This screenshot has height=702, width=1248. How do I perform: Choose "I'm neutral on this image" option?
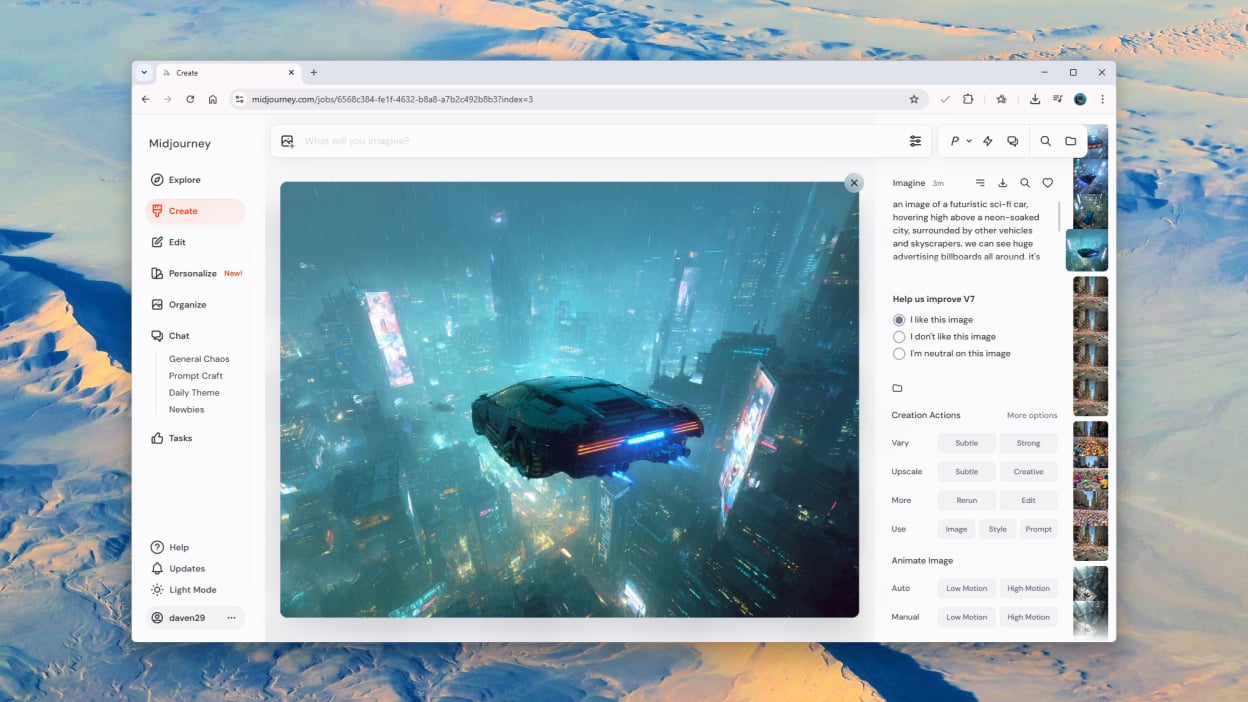point(899,354)
